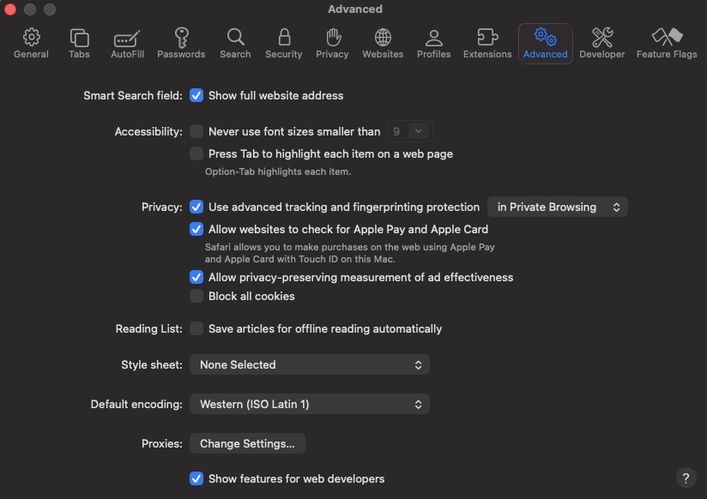
Task: Uncheck Show full website address
Action: (197, 96)
